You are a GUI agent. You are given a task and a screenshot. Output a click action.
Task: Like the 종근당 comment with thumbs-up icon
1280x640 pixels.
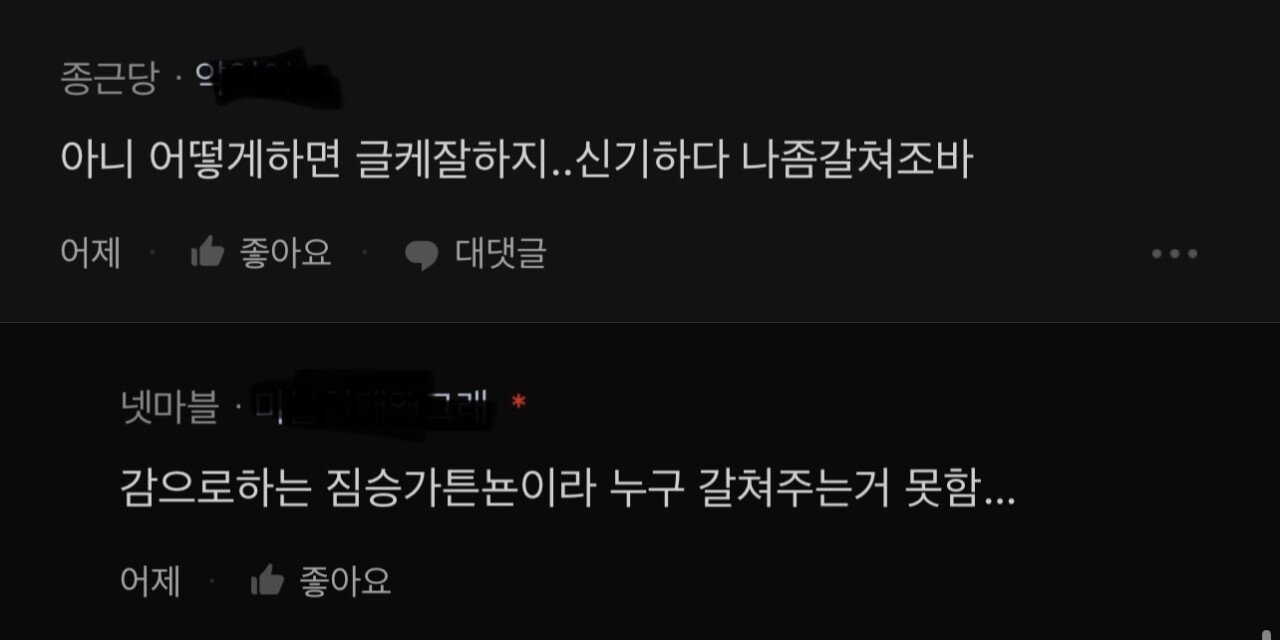[x=207, y=252]
